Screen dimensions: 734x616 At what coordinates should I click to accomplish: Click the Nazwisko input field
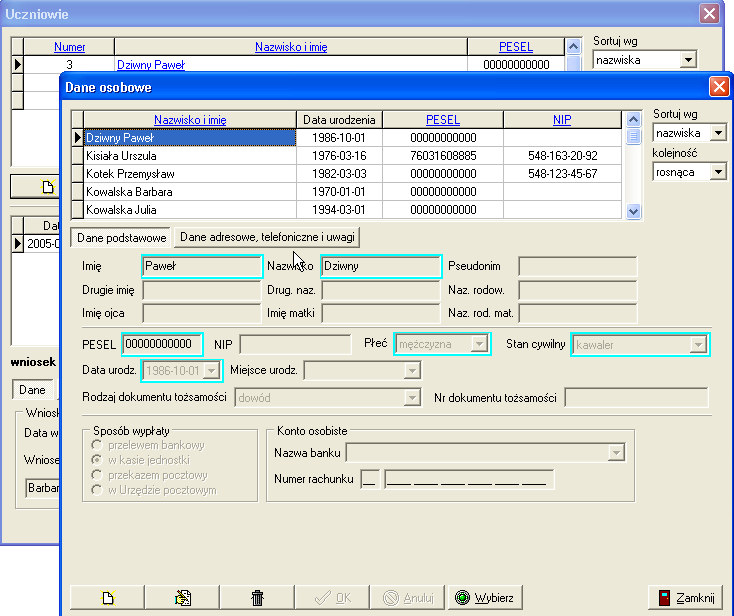click(x=381, y=266)
